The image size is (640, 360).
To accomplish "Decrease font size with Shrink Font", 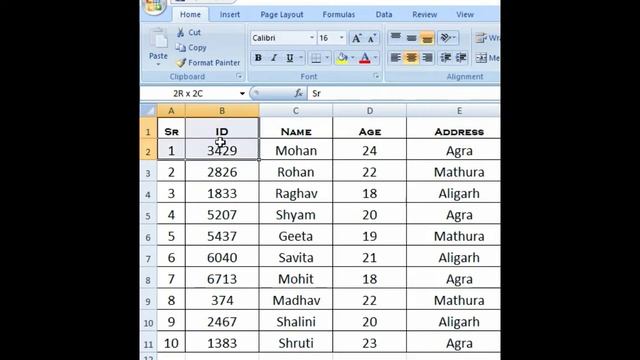I will (371, 38).
